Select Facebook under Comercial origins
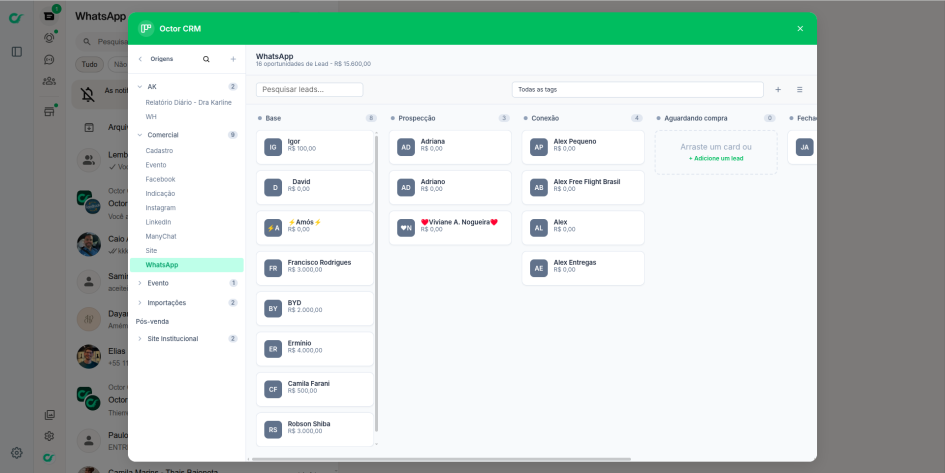Screen dimensions: 945x473 (160, 179)
